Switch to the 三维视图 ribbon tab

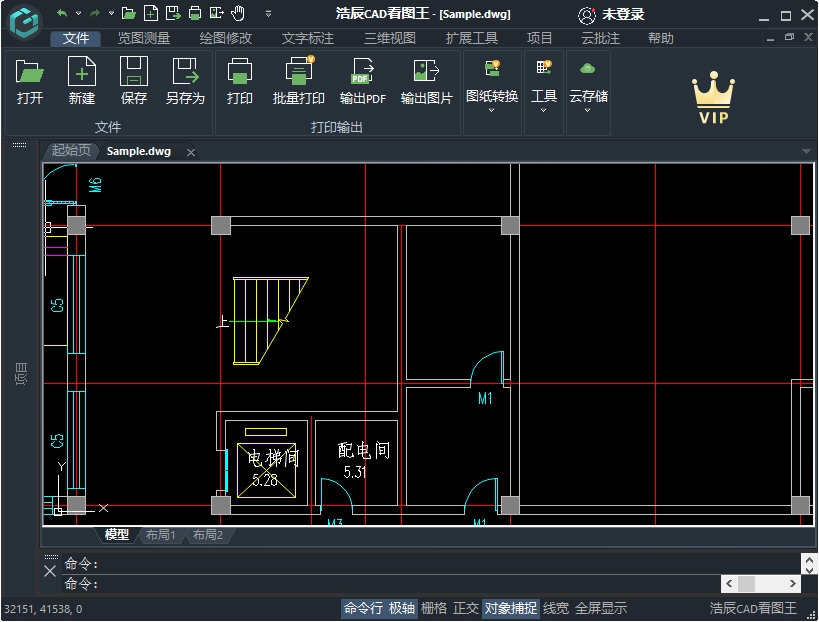coord(390,39)
